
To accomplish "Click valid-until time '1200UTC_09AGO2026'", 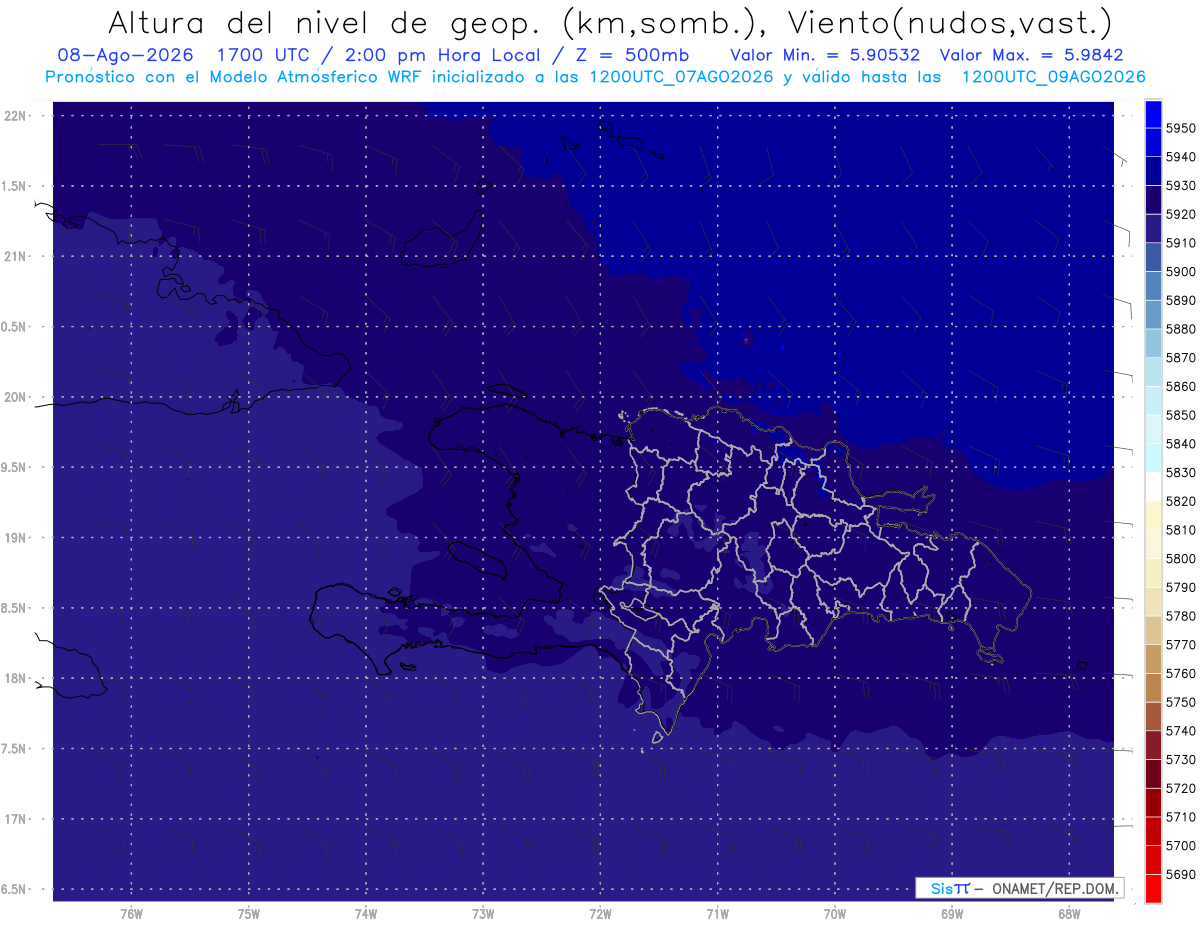I will [x=1053, y=77].
